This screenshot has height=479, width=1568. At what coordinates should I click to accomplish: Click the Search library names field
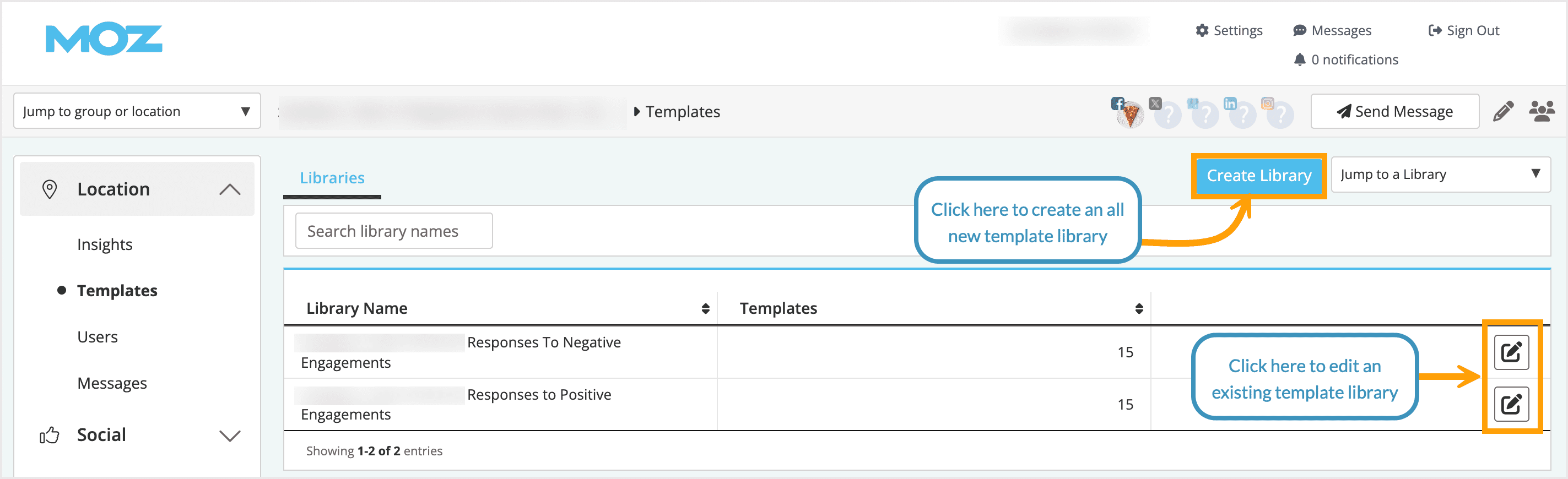pyautogui.click(x=393, y=231)
